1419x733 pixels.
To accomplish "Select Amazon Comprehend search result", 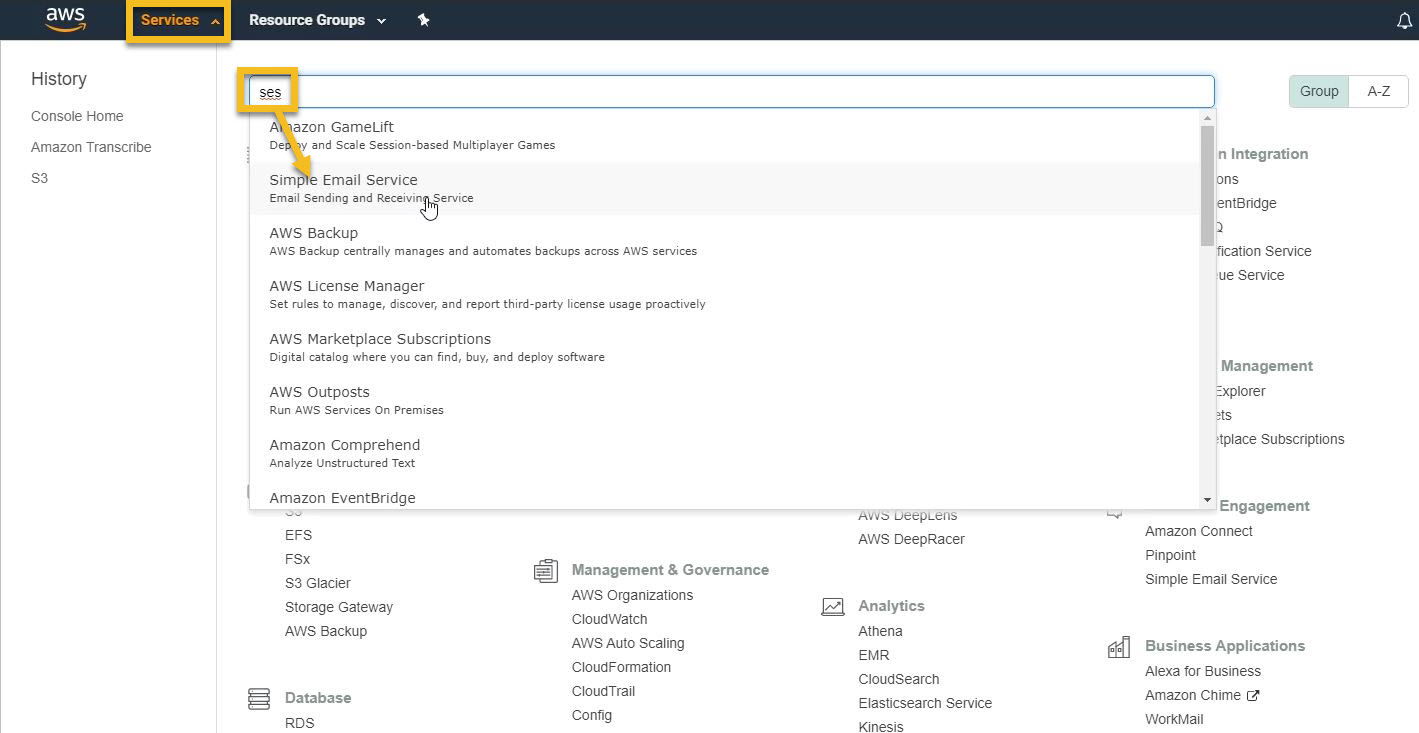I will tap(725, 453).
